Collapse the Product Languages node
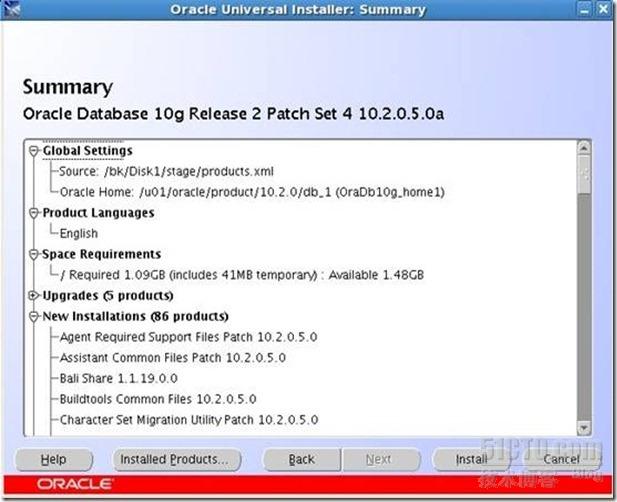The image size is (617, 502). coord(34,213)
